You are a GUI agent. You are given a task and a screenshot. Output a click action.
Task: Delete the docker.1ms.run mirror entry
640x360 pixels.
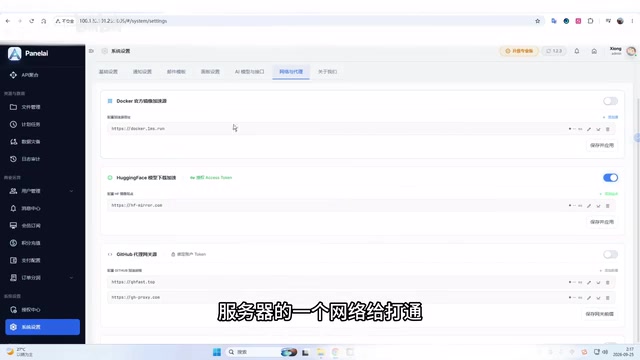click(607, 129)
